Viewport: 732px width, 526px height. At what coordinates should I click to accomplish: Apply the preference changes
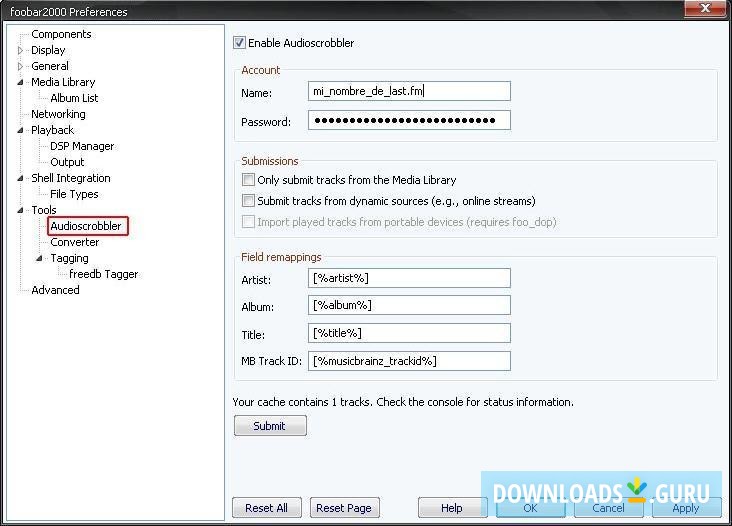686,508
